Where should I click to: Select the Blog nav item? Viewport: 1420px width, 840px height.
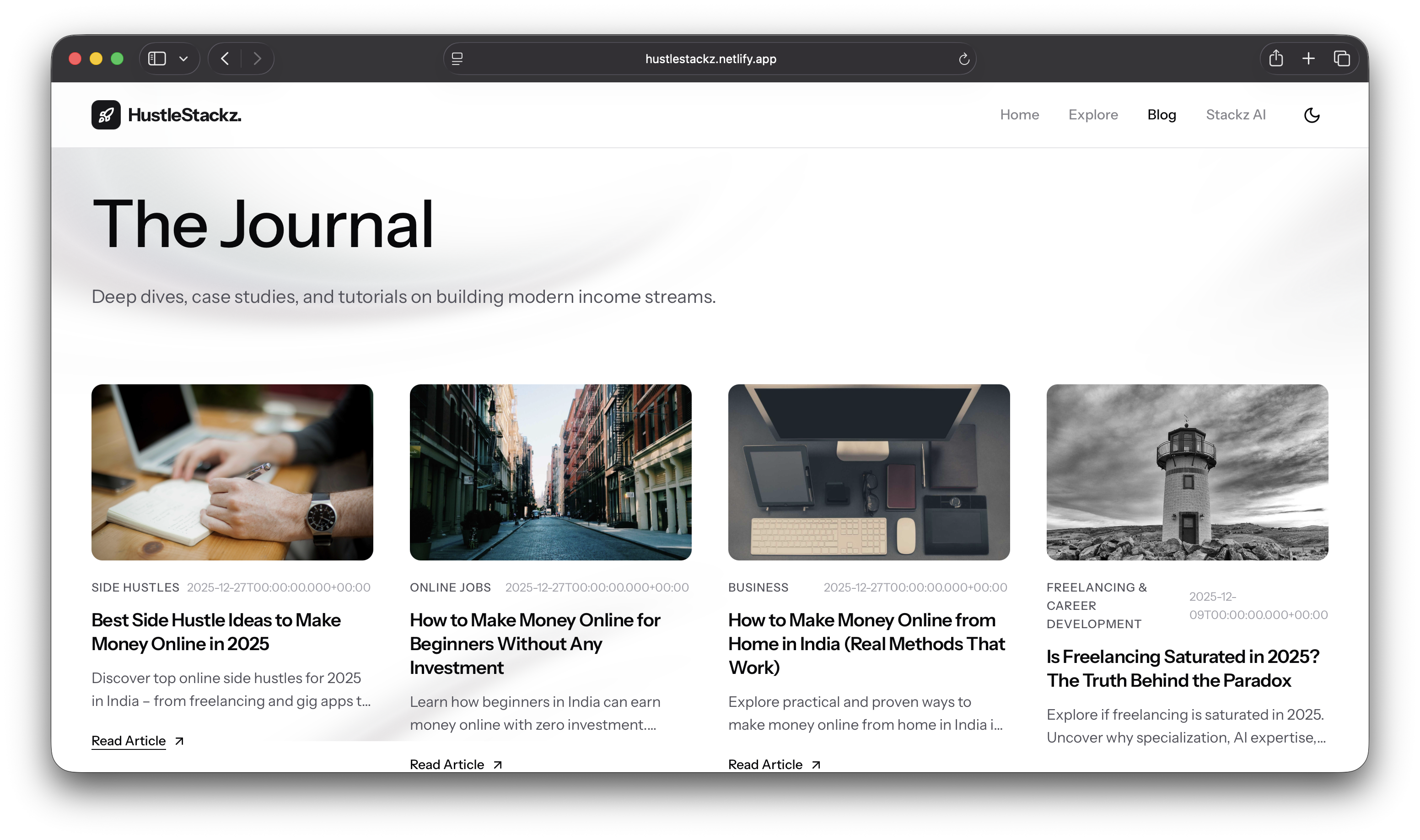pos(1162,115)
